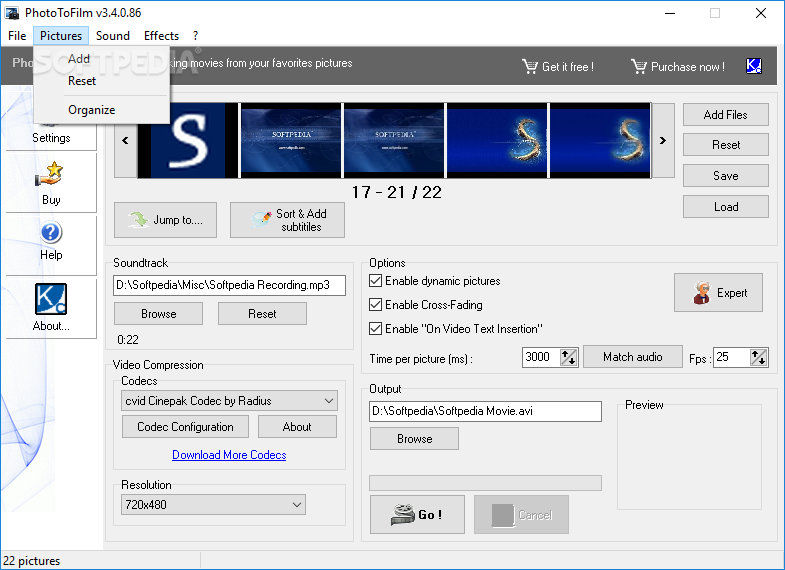Screen dimensions: 785x570
Task: Open Settings in the sidebar
Action: pos(51,138)
